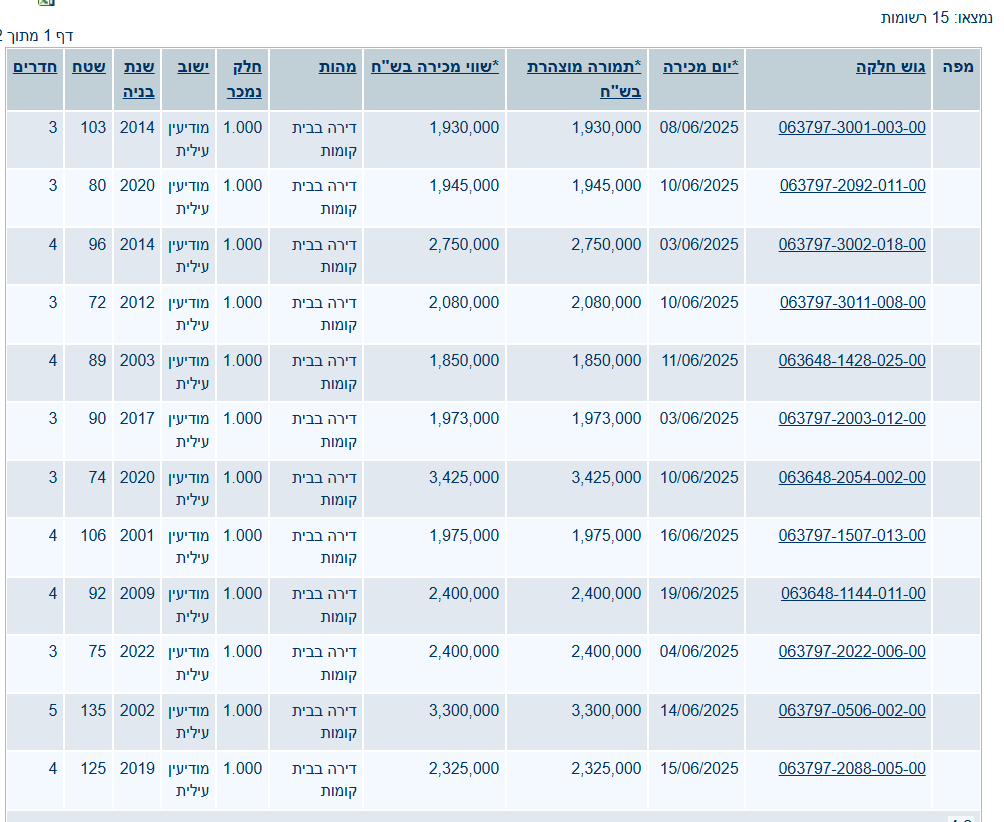Select declared price 3,425,000
The image size is (1004, 822).
(x=606, y=478)
